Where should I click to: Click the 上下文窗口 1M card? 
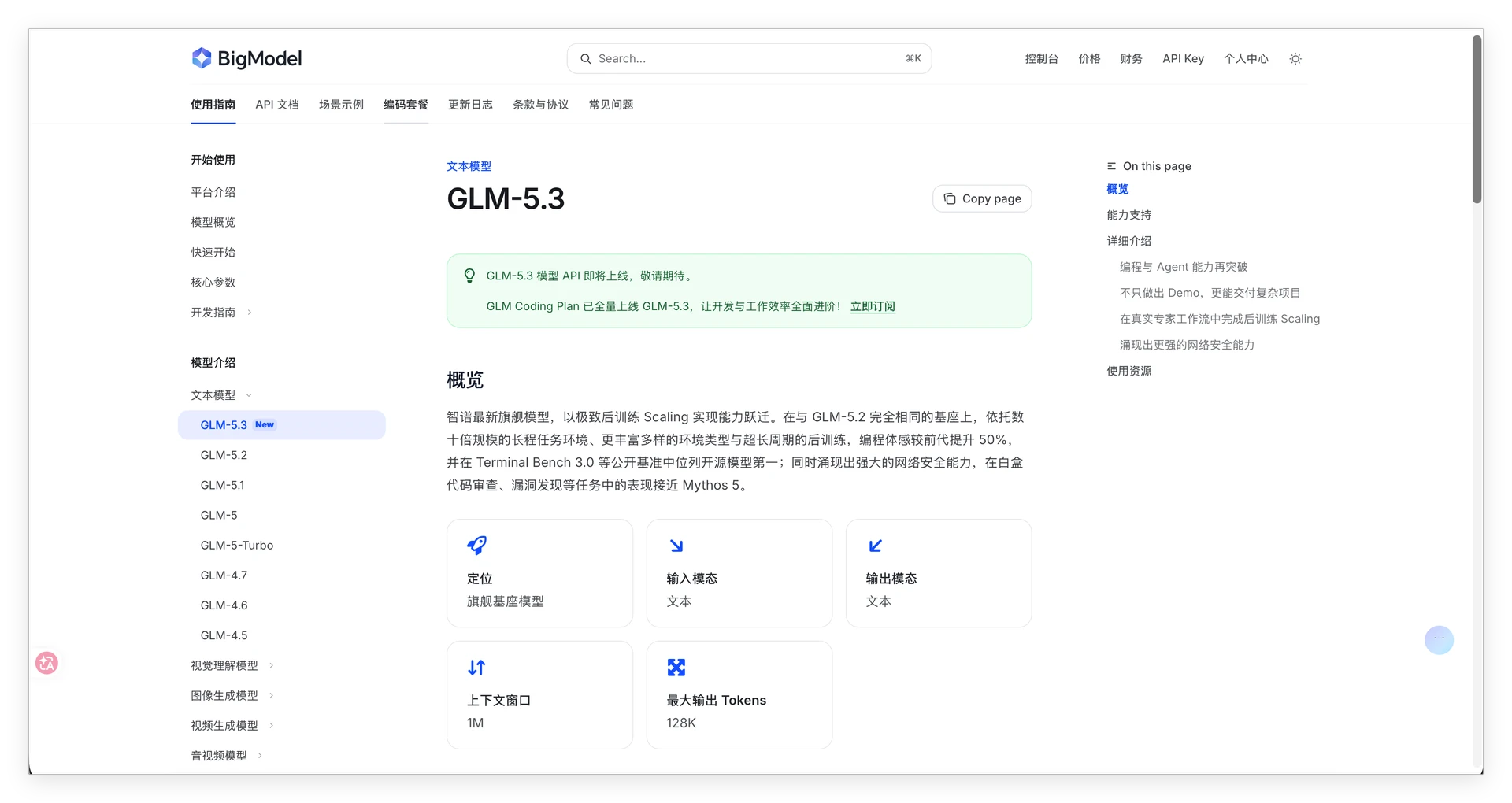click(539, 695)
